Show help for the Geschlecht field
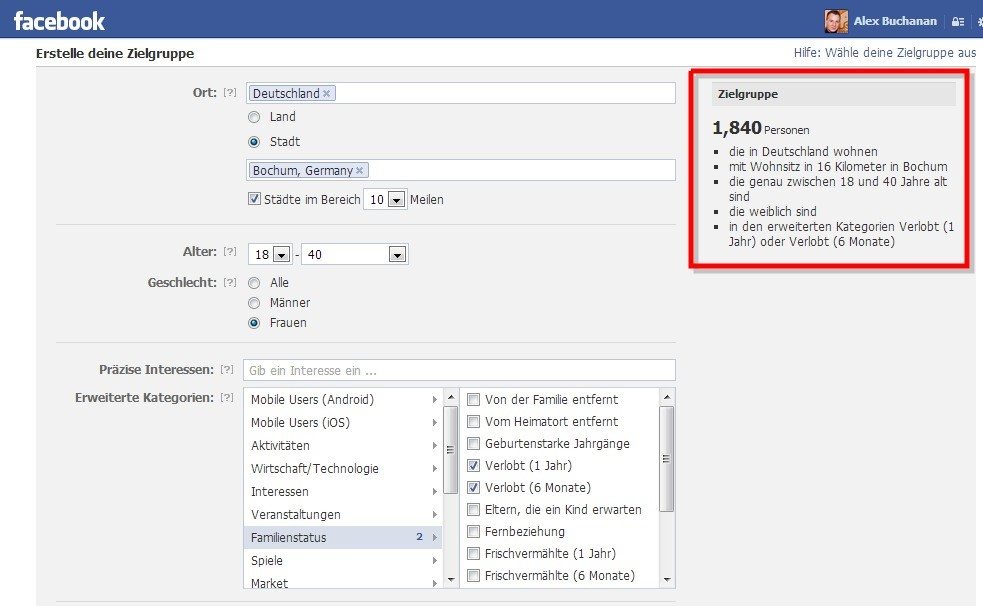983x606 pixels. click(230, 283)
